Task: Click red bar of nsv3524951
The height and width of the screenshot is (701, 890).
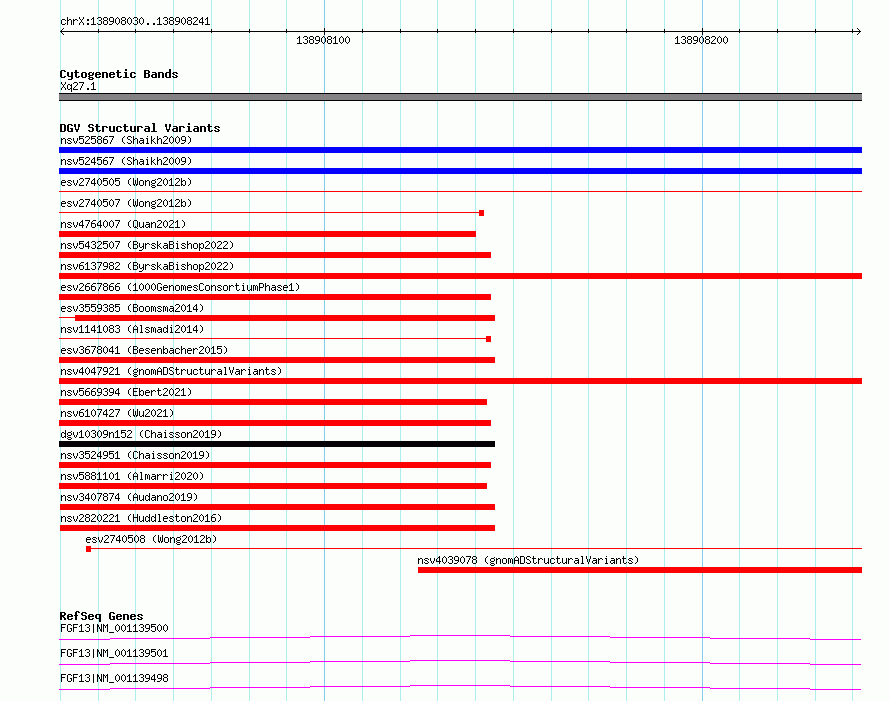Action: point(275,465)
